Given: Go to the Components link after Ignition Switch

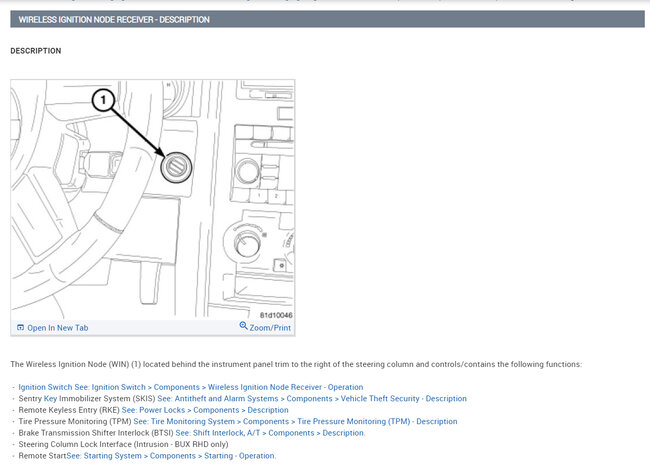Looking at the screenshot, I should (177, 387).
